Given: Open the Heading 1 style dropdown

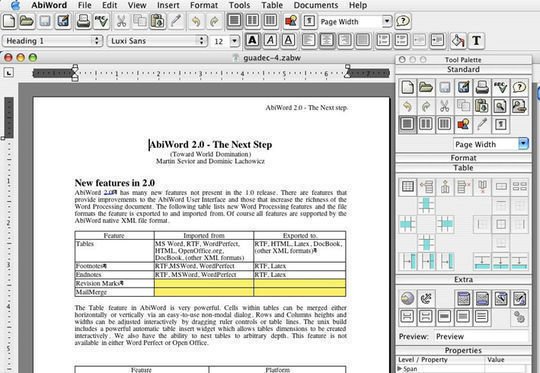Looking at the screenshot, I should (x=53, y=41).
